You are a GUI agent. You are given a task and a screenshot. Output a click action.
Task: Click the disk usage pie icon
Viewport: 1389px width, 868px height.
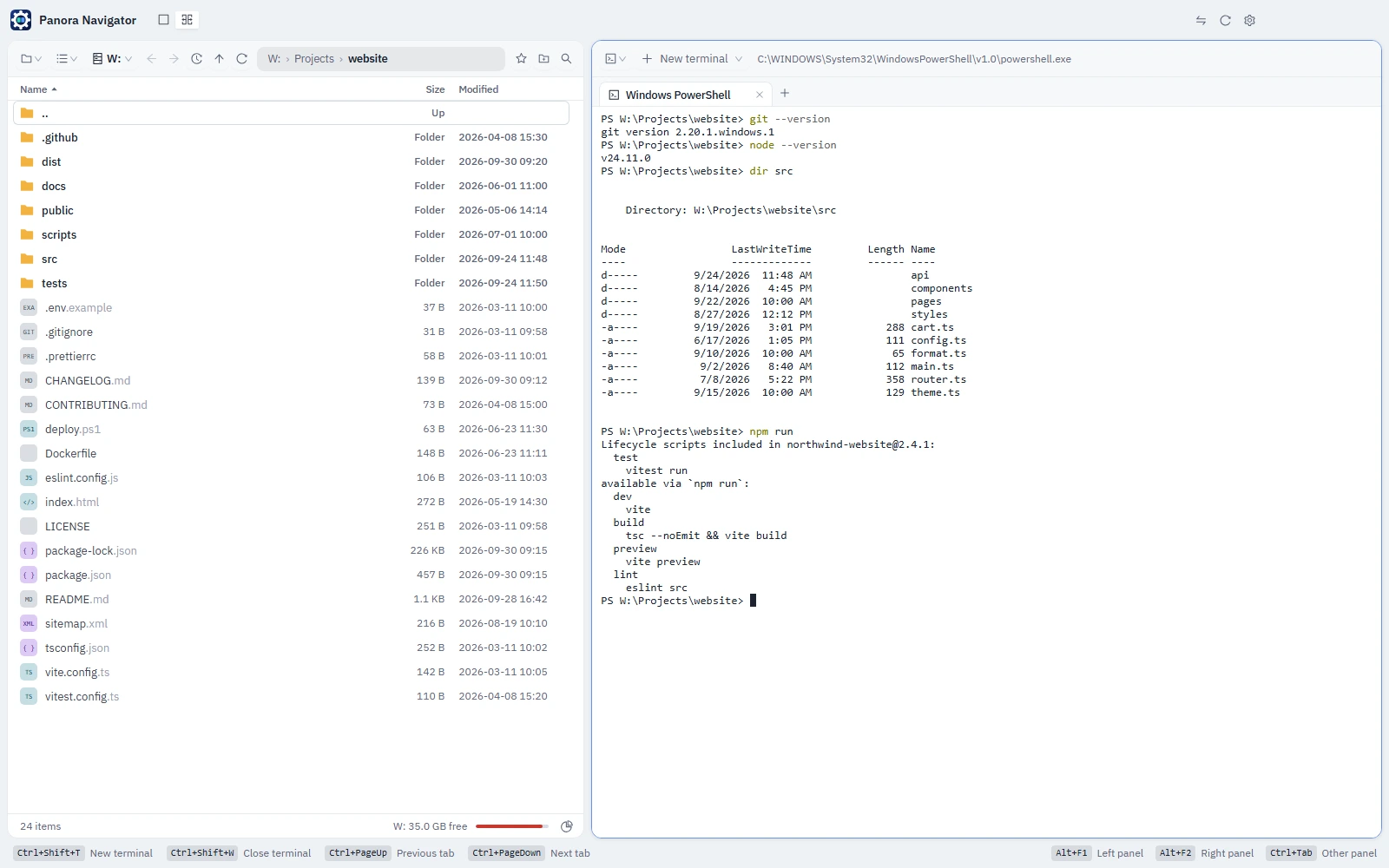(x=567, y=826)
